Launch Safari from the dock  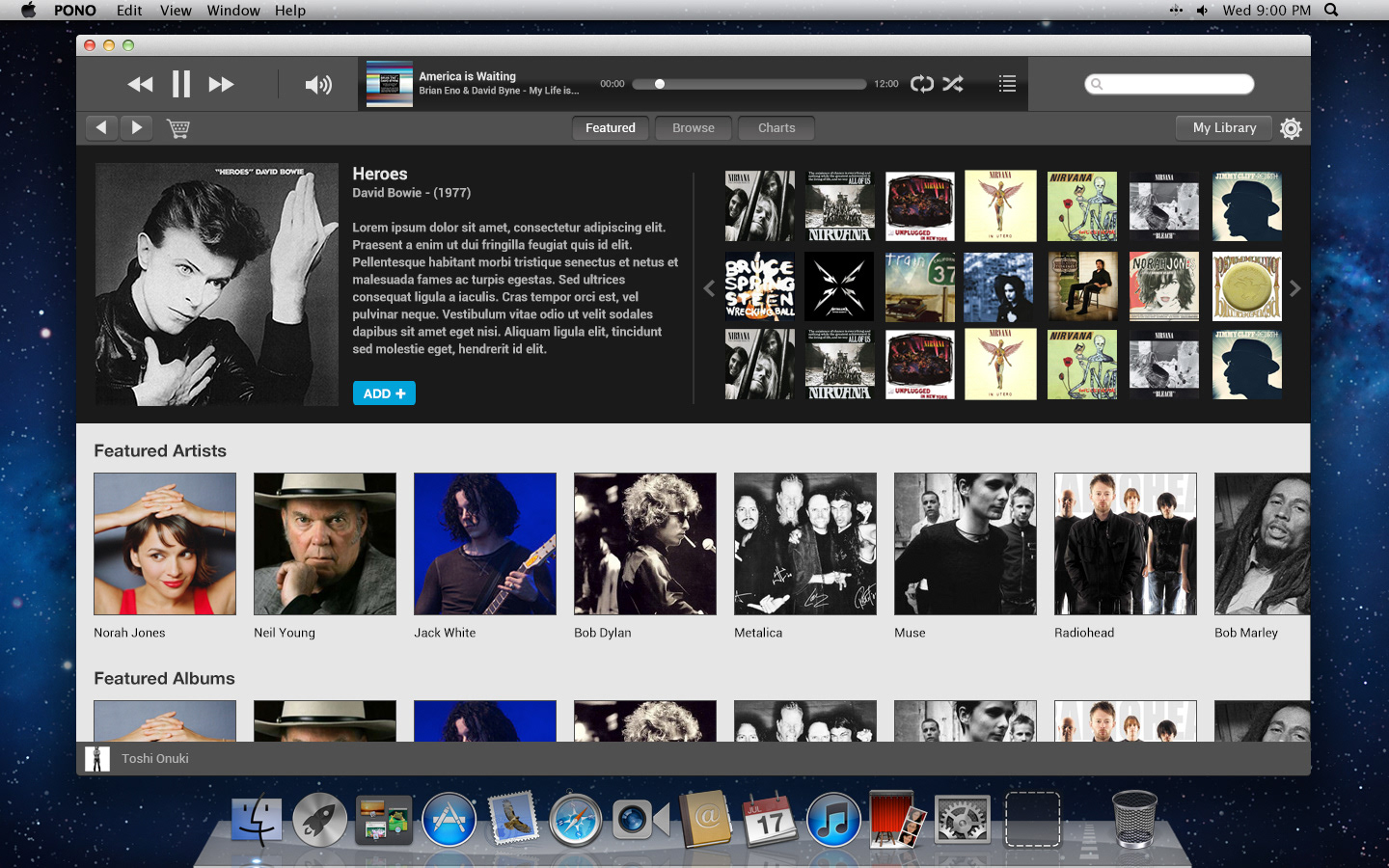click(576, 821)
